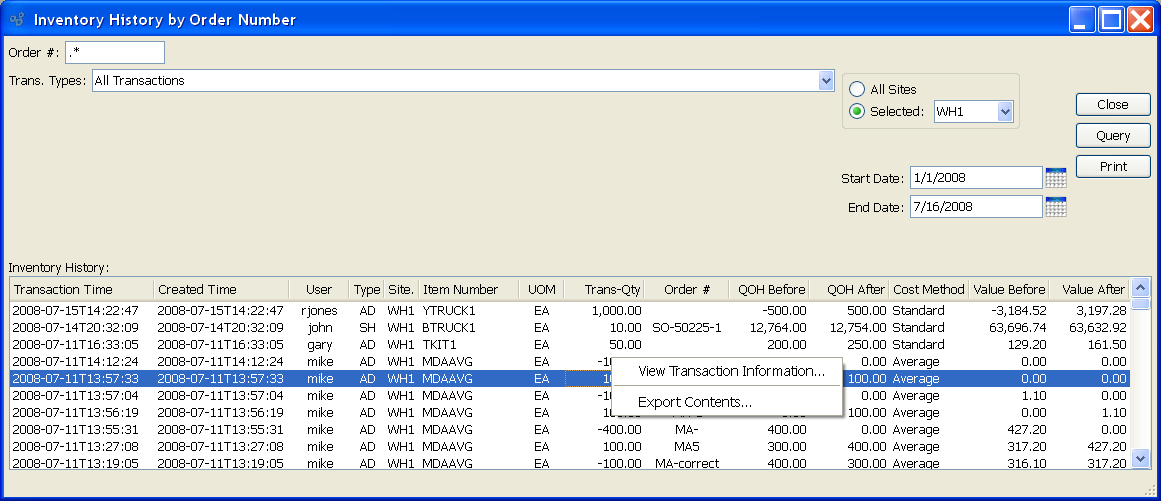Sort by QOH After column header

(x=849, y=289)
